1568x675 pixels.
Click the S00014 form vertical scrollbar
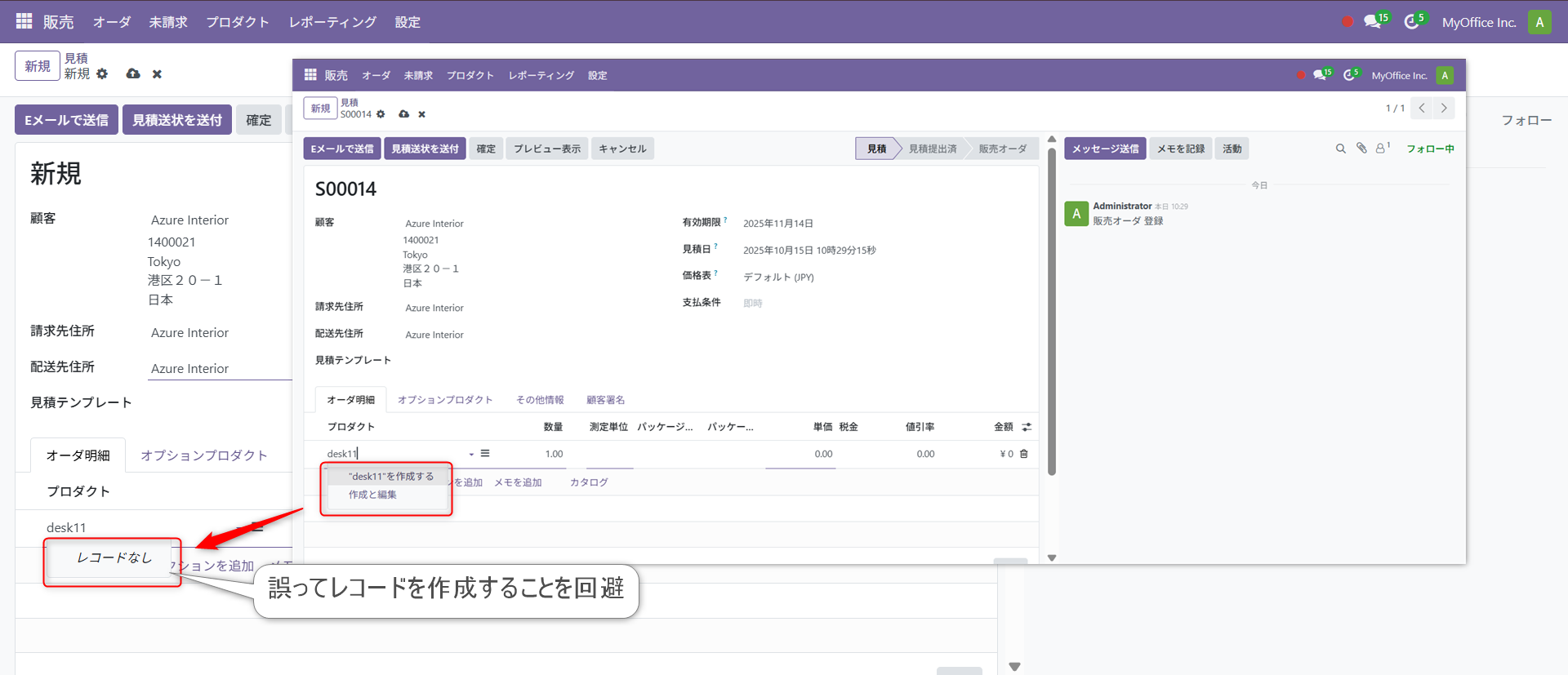coord(1052,310)
